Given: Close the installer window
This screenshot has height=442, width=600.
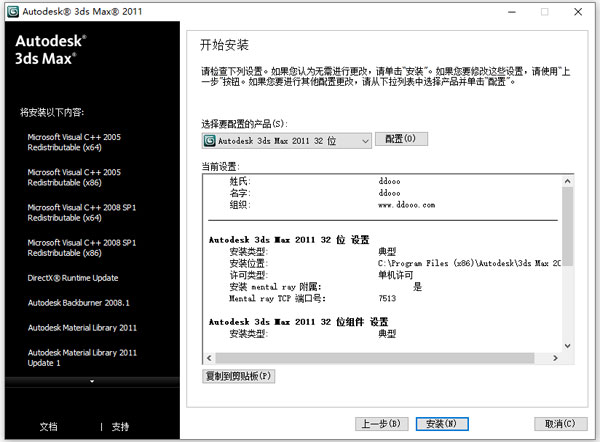Looking at the screenshot, I should point(578,12).
